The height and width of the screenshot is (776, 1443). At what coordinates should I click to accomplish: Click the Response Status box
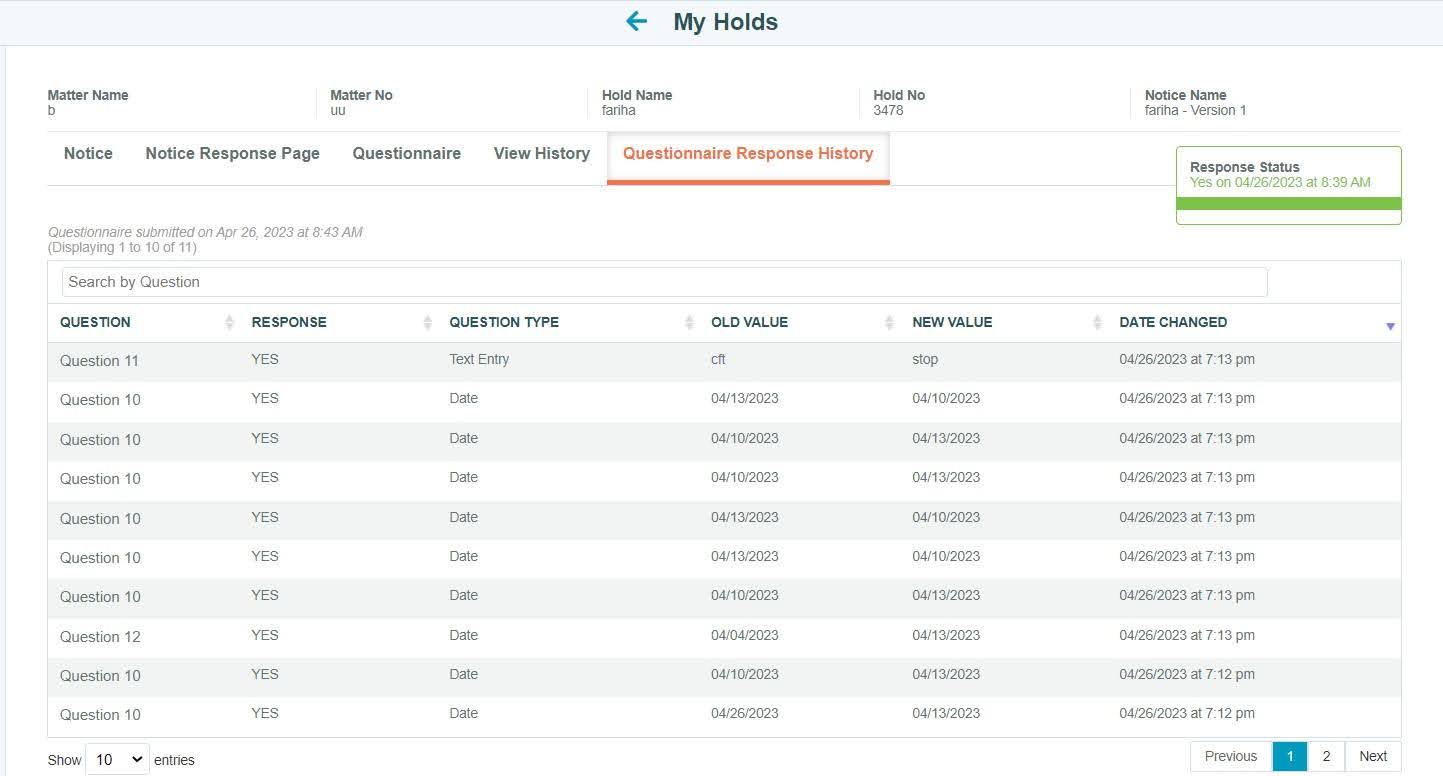pos(1289,185)
